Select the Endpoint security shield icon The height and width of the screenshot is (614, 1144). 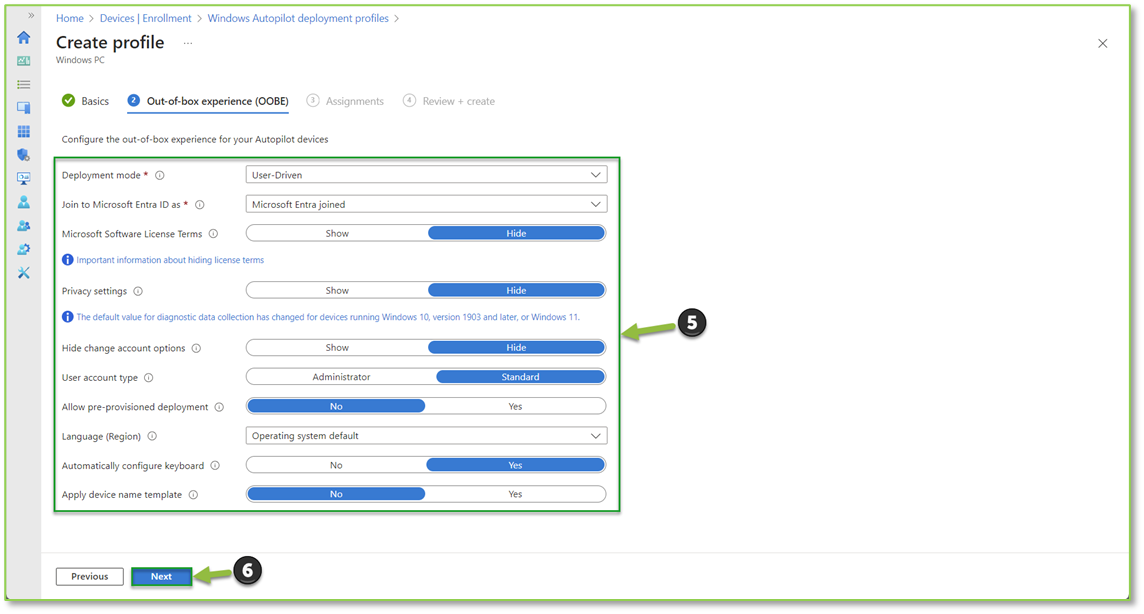[x=23, y=155]
